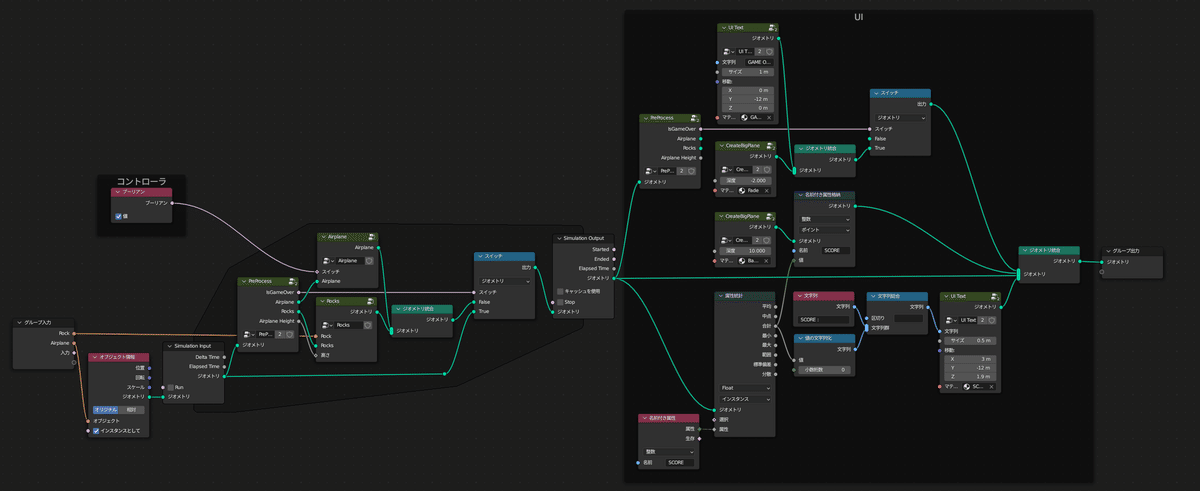
Task: Click the GAME O... text field on UI Text
Action: click(759, 61)
